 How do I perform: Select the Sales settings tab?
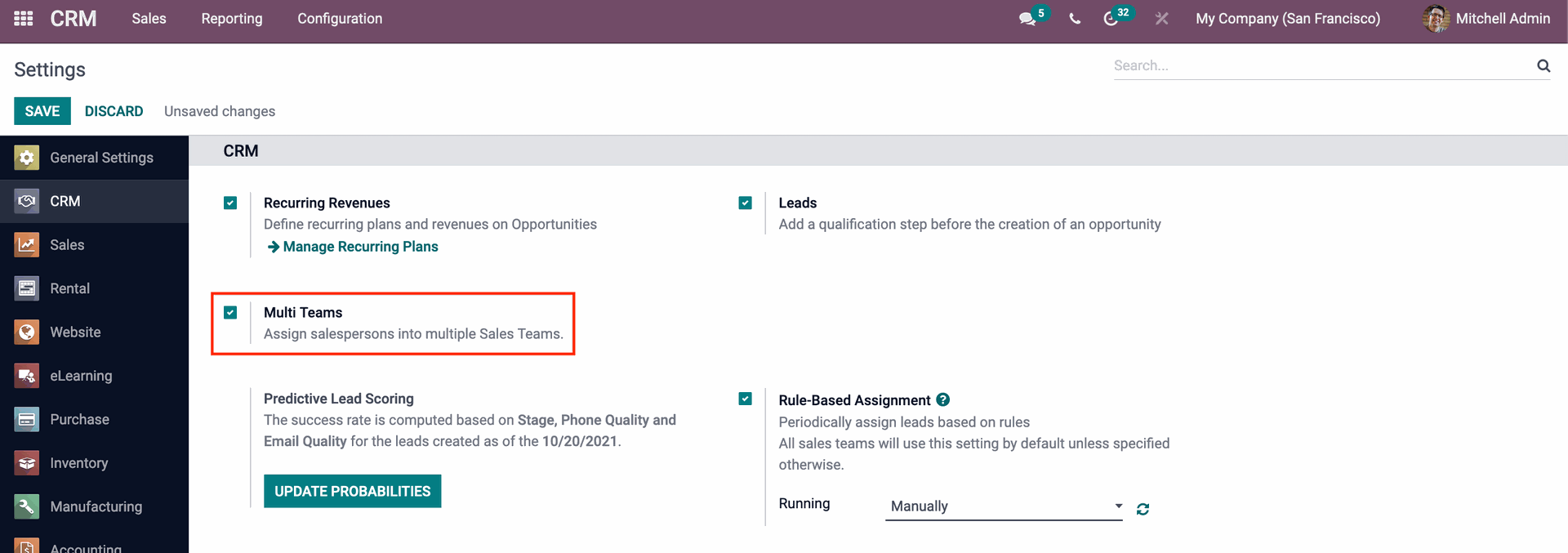pyautogui.click(x=94, y=245)
